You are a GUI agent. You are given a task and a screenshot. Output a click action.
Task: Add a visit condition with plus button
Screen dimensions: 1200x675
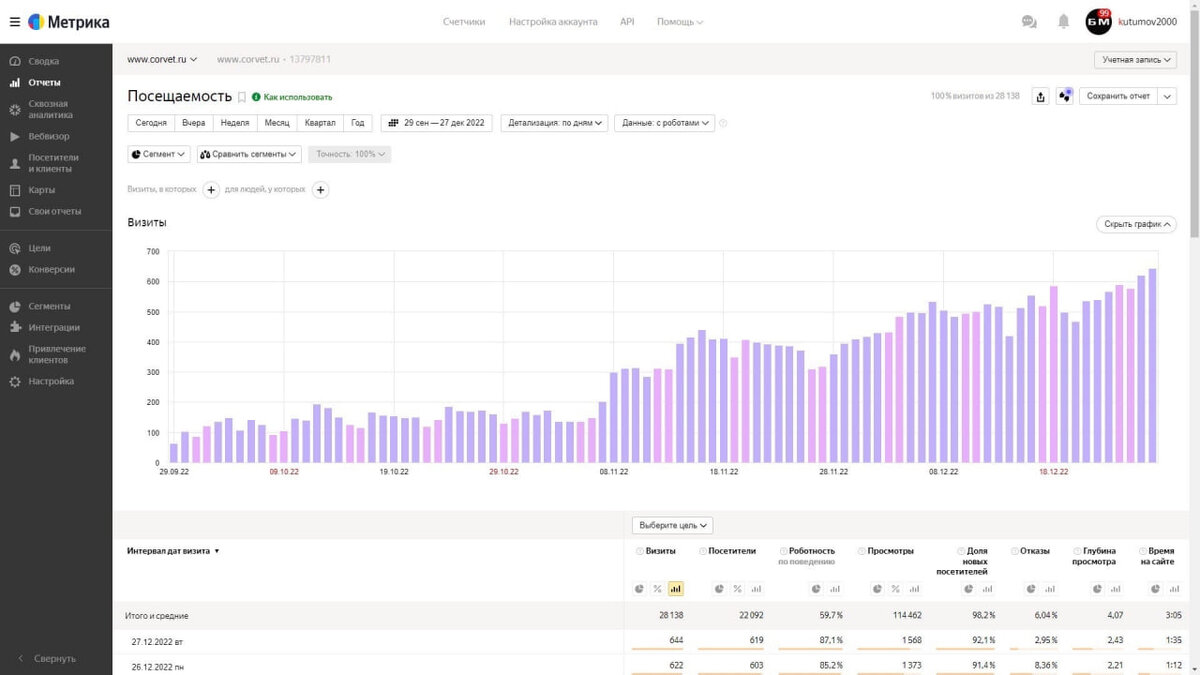click(211, 189)
